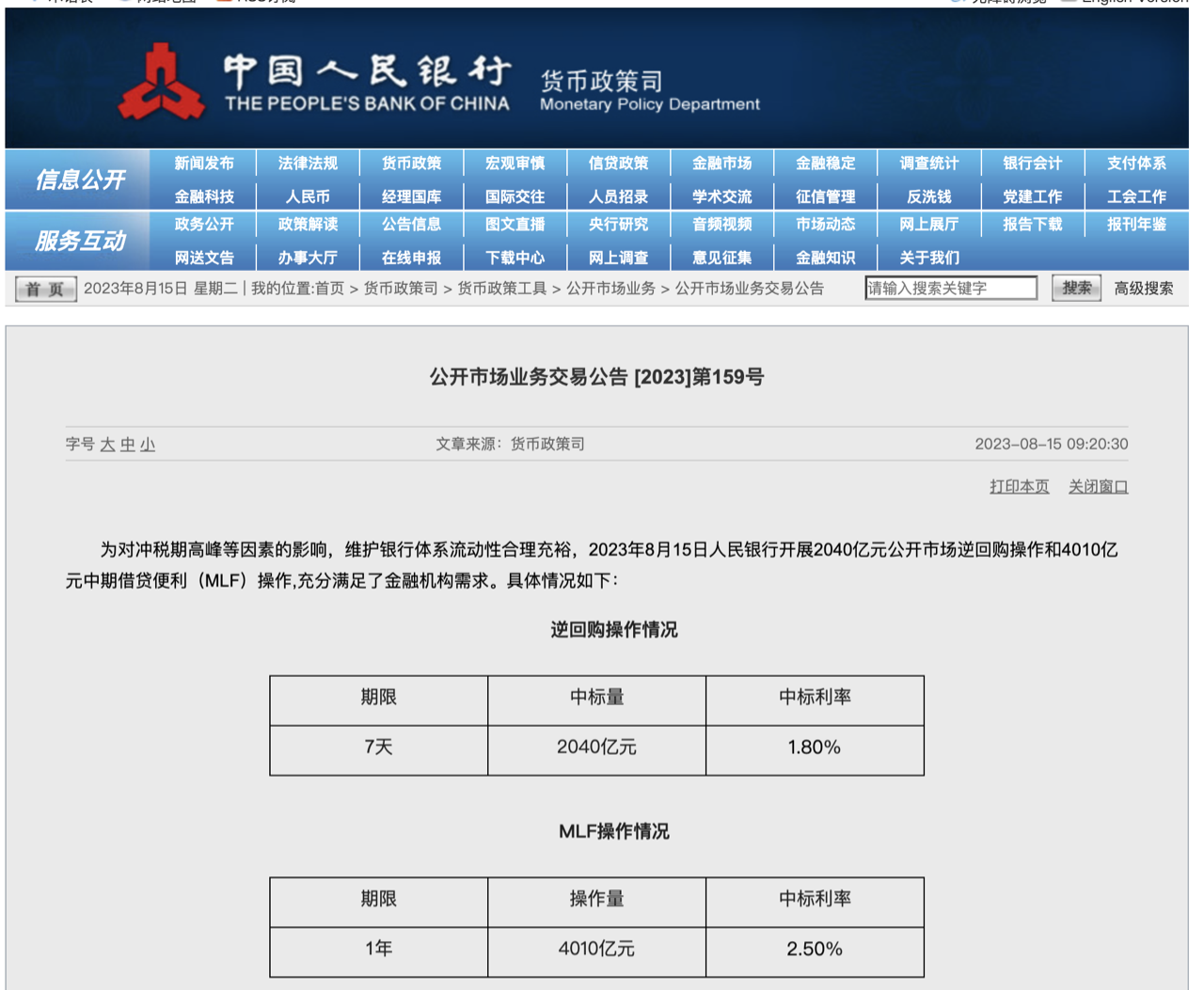Select 货币政策 in navigation

(x=411, y=164)
